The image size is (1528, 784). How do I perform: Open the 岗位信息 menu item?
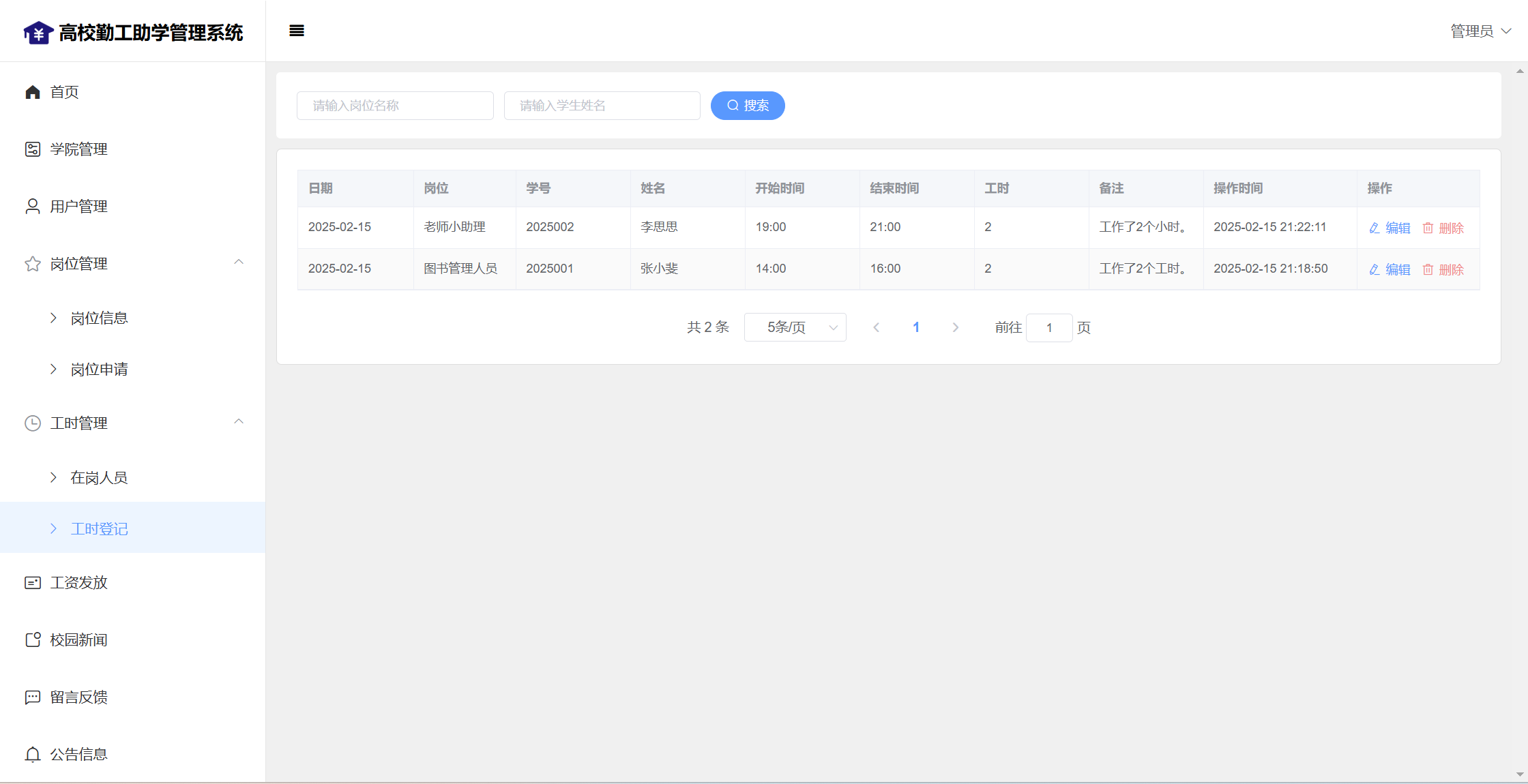point(100,318)
